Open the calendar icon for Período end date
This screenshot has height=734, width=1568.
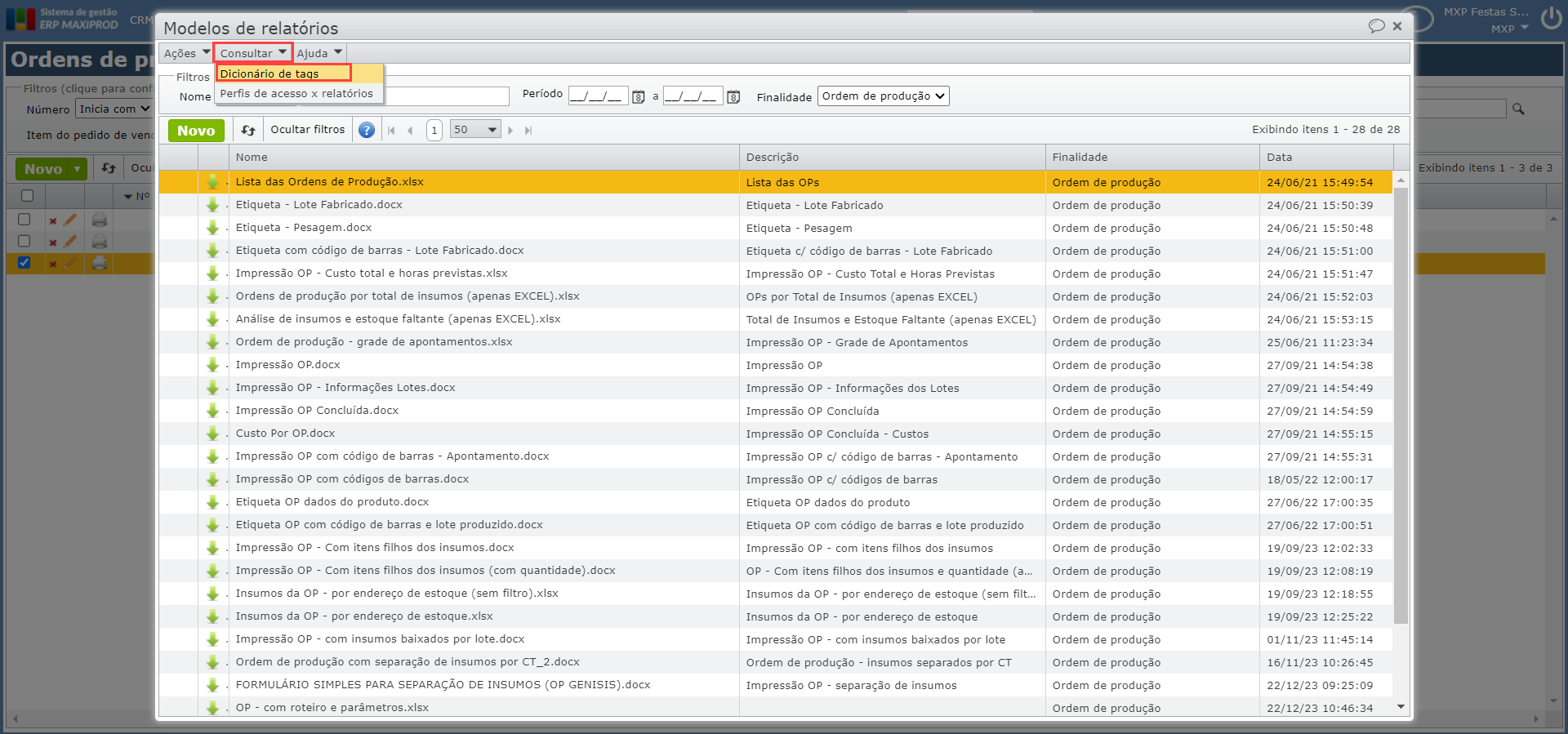point(733,97)
